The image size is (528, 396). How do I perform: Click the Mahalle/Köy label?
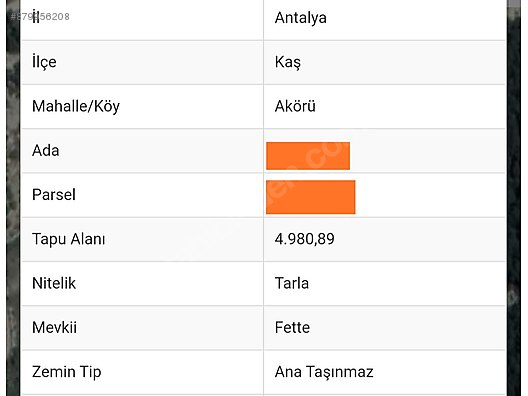tap(76, 106)
